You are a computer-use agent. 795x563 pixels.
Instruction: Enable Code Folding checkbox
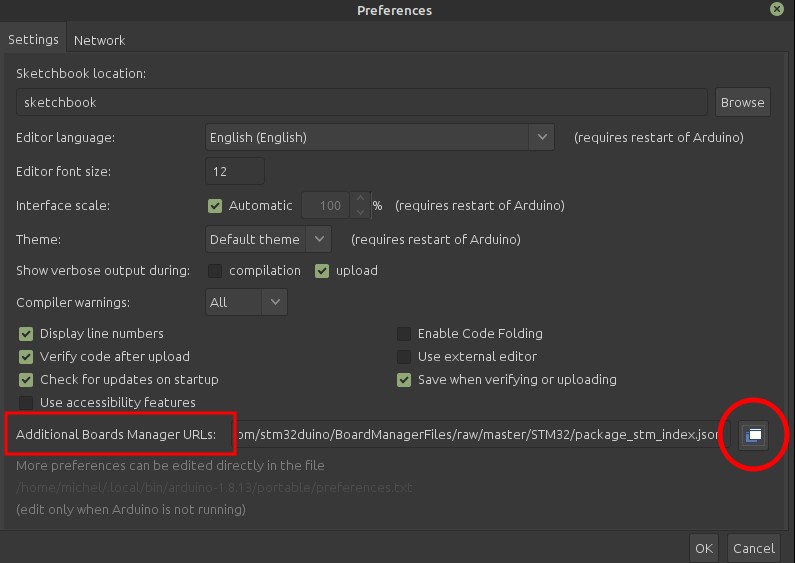coord(404,334)
